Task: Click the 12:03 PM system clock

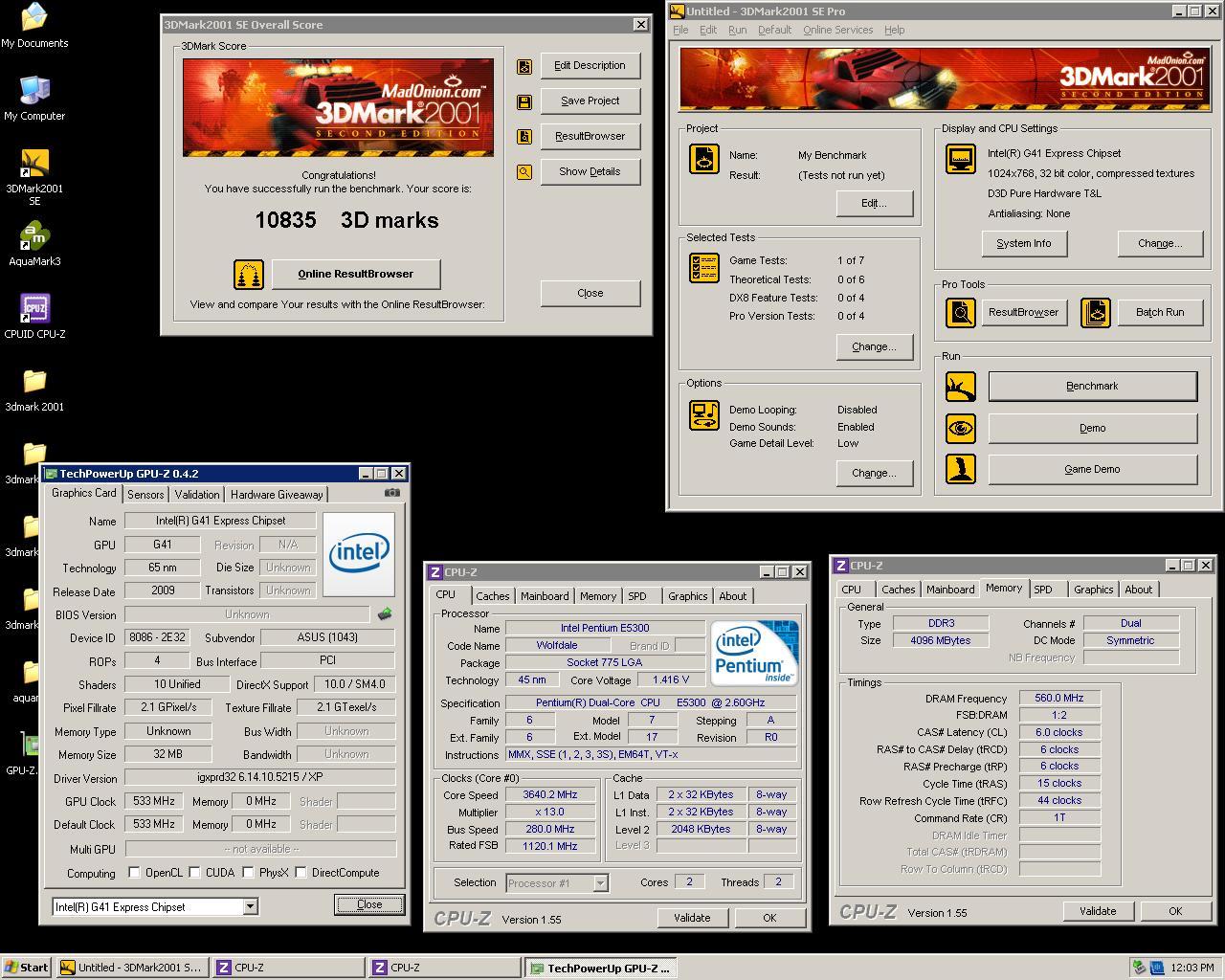Action: click(x=1192, y=968)
